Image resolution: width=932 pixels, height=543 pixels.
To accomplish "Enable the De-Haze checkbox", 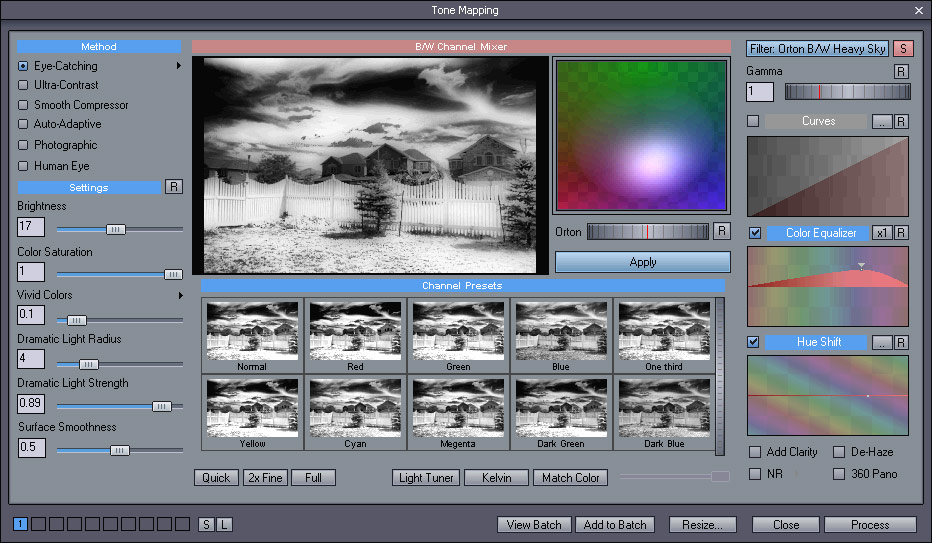I will (x=839, y=452).
